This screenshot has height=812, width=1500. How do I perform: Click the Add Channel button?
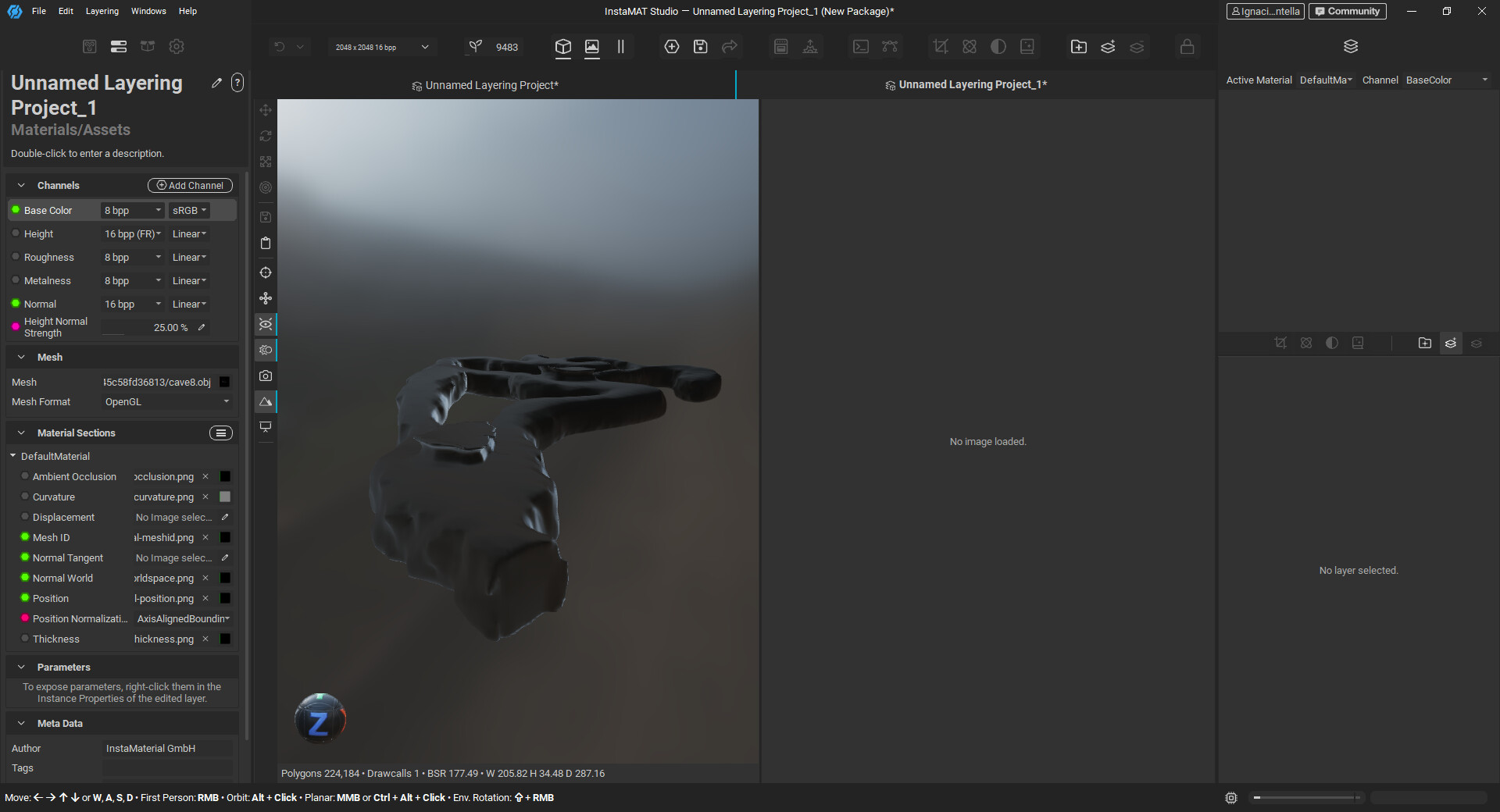coord(190,186)
